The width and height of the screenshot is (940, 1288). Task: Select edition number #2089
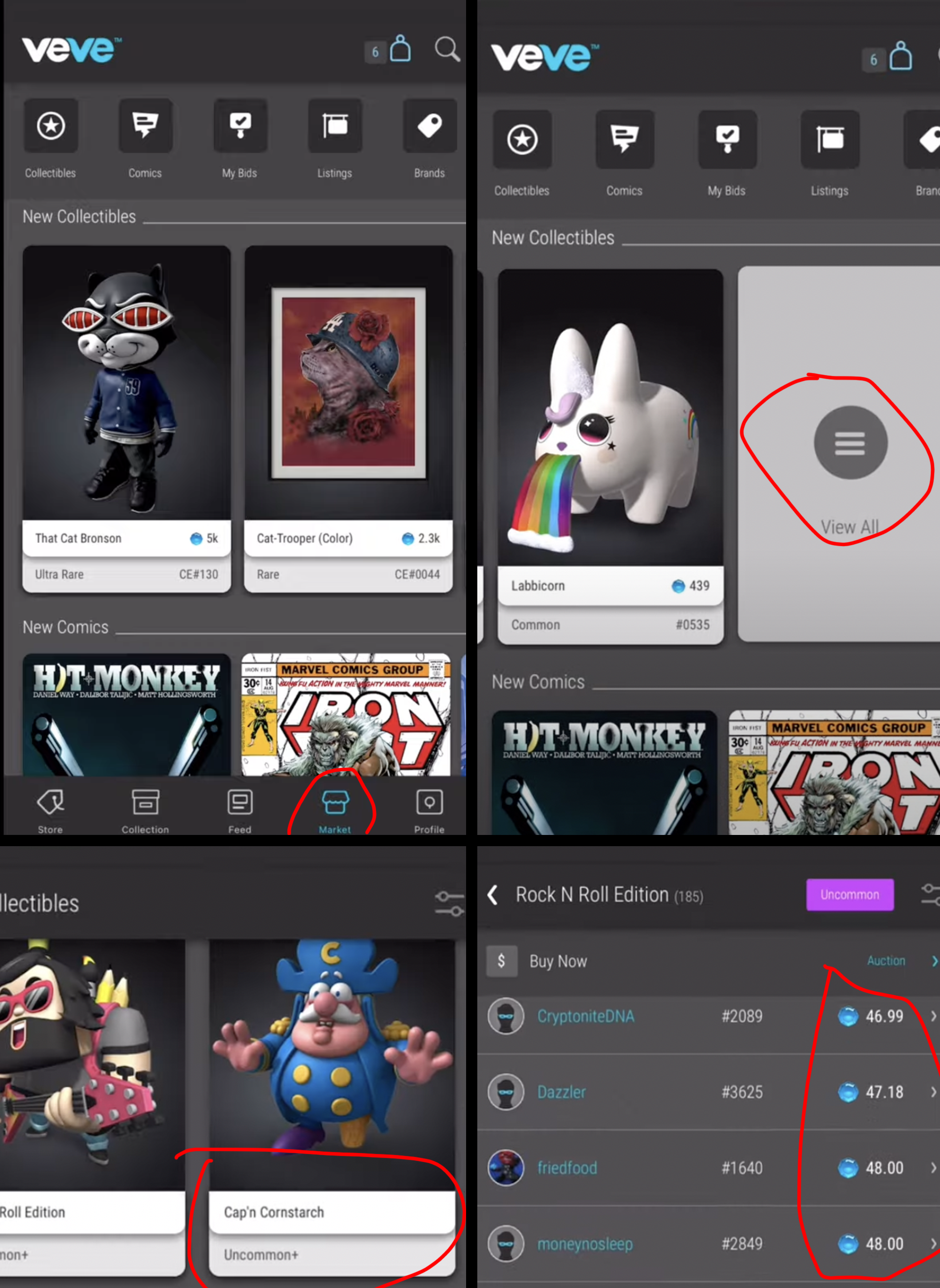tap(742, 1016)
